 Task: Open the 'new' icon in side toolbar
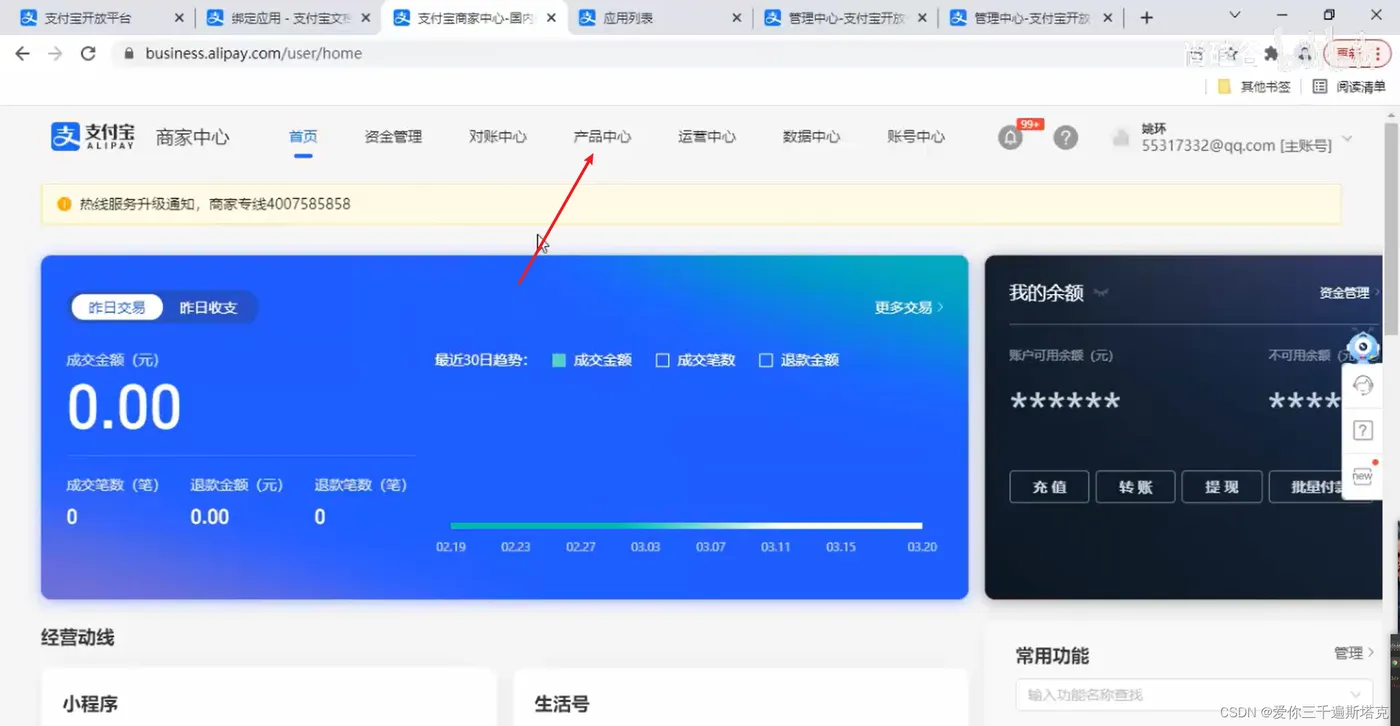pos(1362,476)
